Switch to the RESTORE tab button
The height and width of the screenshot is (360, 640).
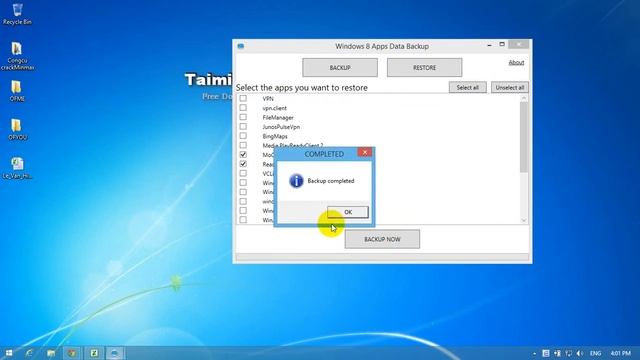[x=424, y=67]
